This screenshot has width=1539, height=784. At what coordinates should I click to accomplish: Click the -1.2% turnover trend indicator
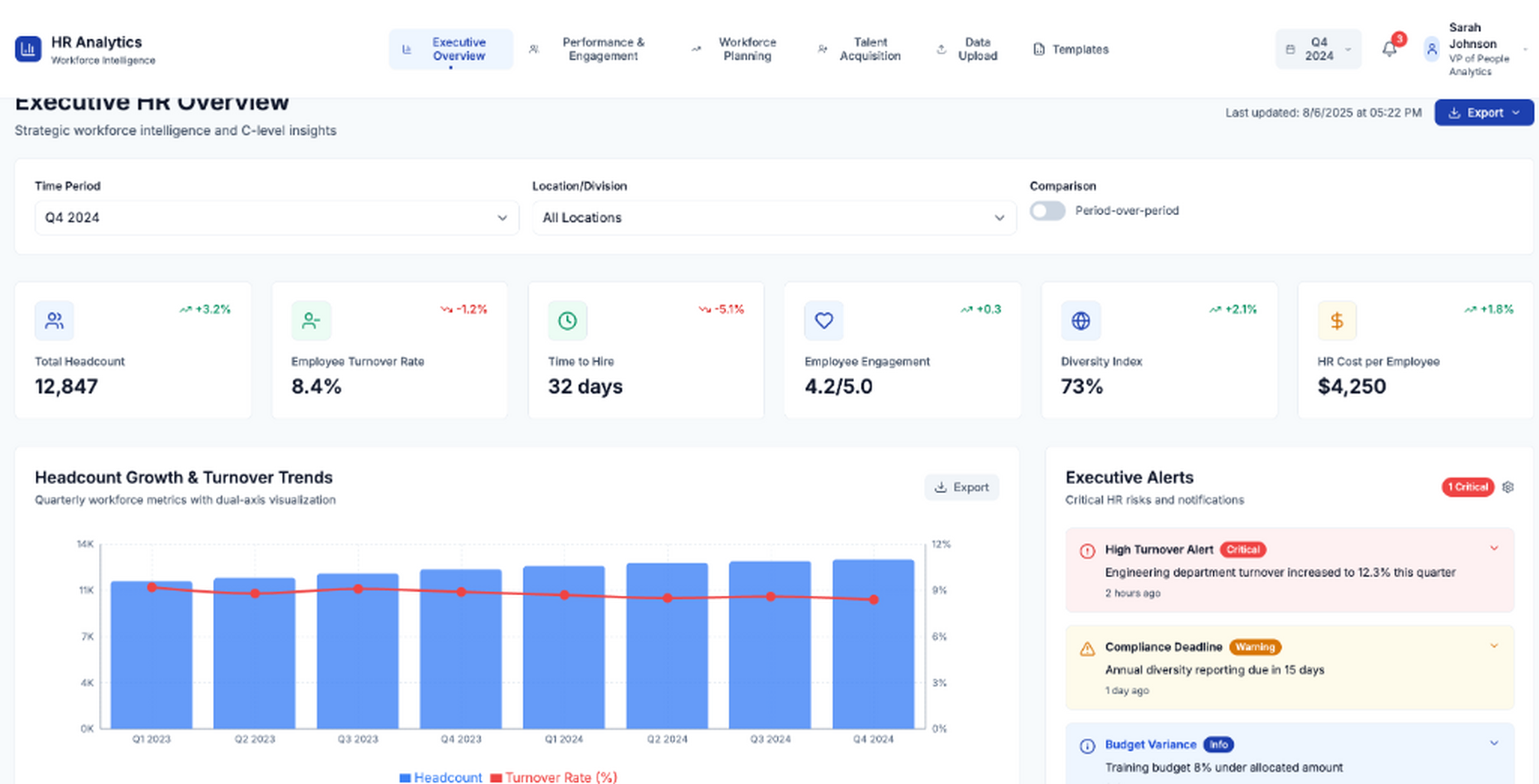(463, 309)
